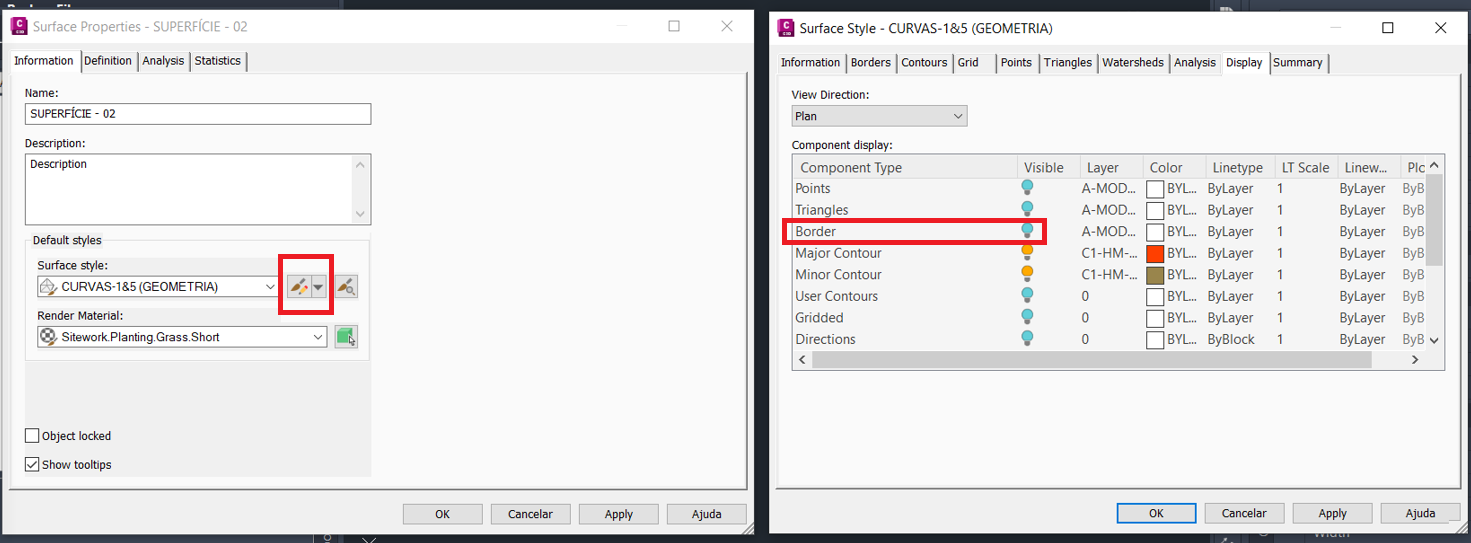1471x543 pixels.
Task: Toggle the Border visibility lightbulb
Action: (1027, 231)
